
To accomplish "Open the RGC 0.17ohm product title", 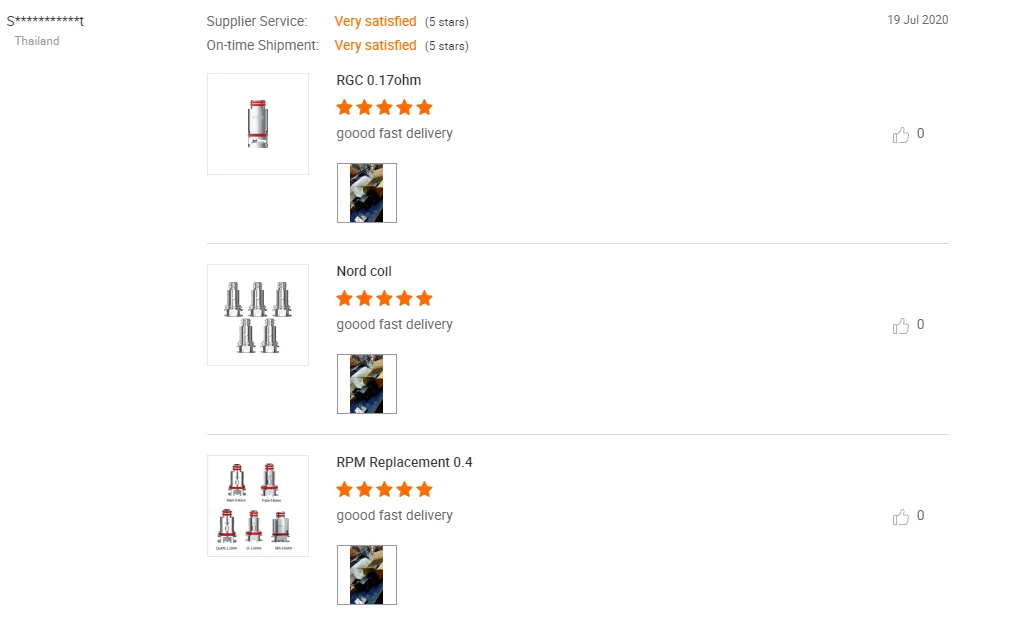I will click(x=379, y=80).
